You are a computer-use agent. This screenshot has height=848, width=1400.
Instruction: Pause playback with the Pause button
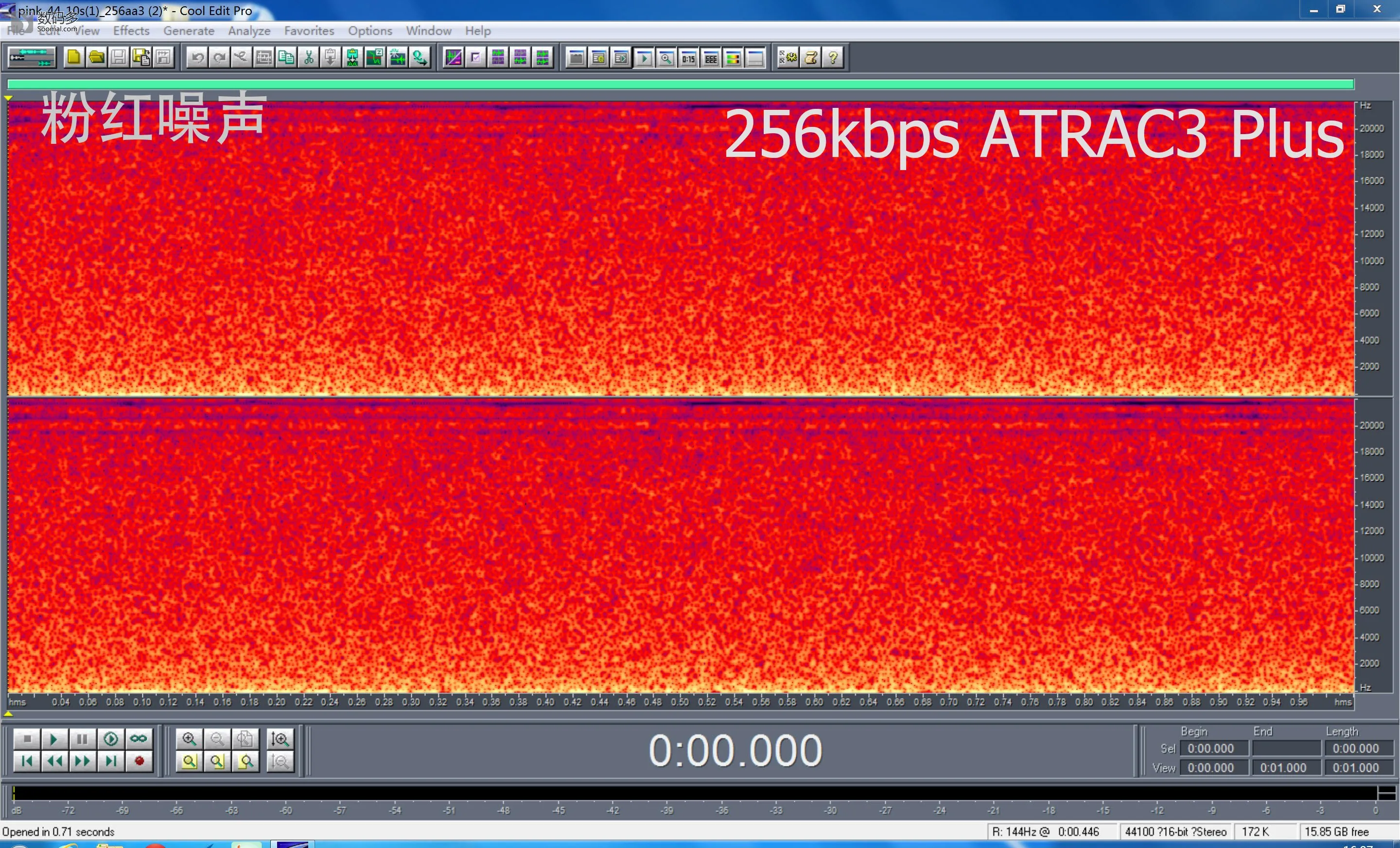click(82, 738)
